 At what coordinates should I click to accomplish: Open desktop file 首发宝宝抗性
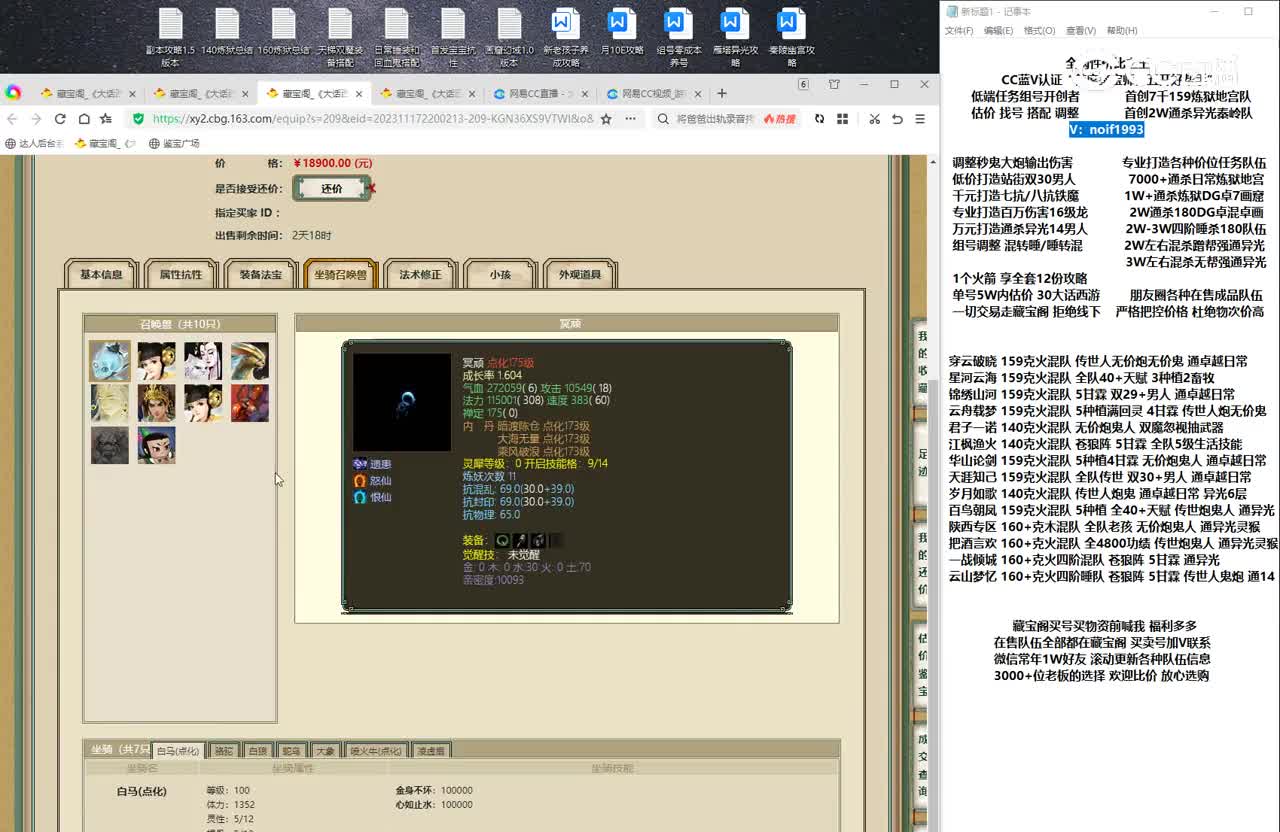tap(453, 37)
